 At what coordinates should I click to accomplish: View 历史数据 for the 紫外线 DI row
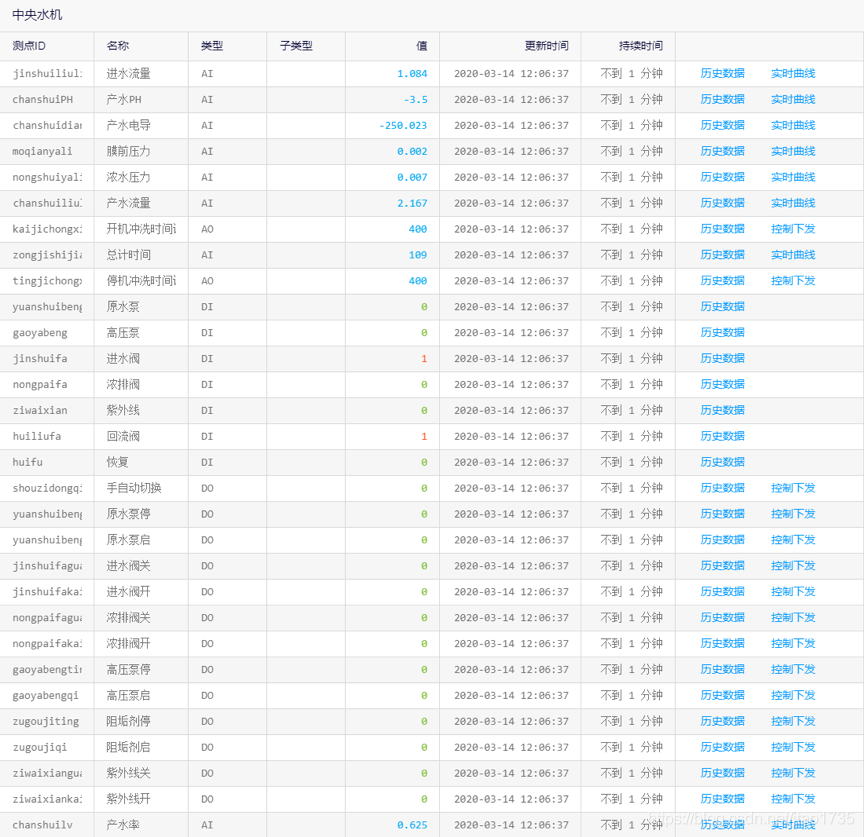tap(722, 410)
